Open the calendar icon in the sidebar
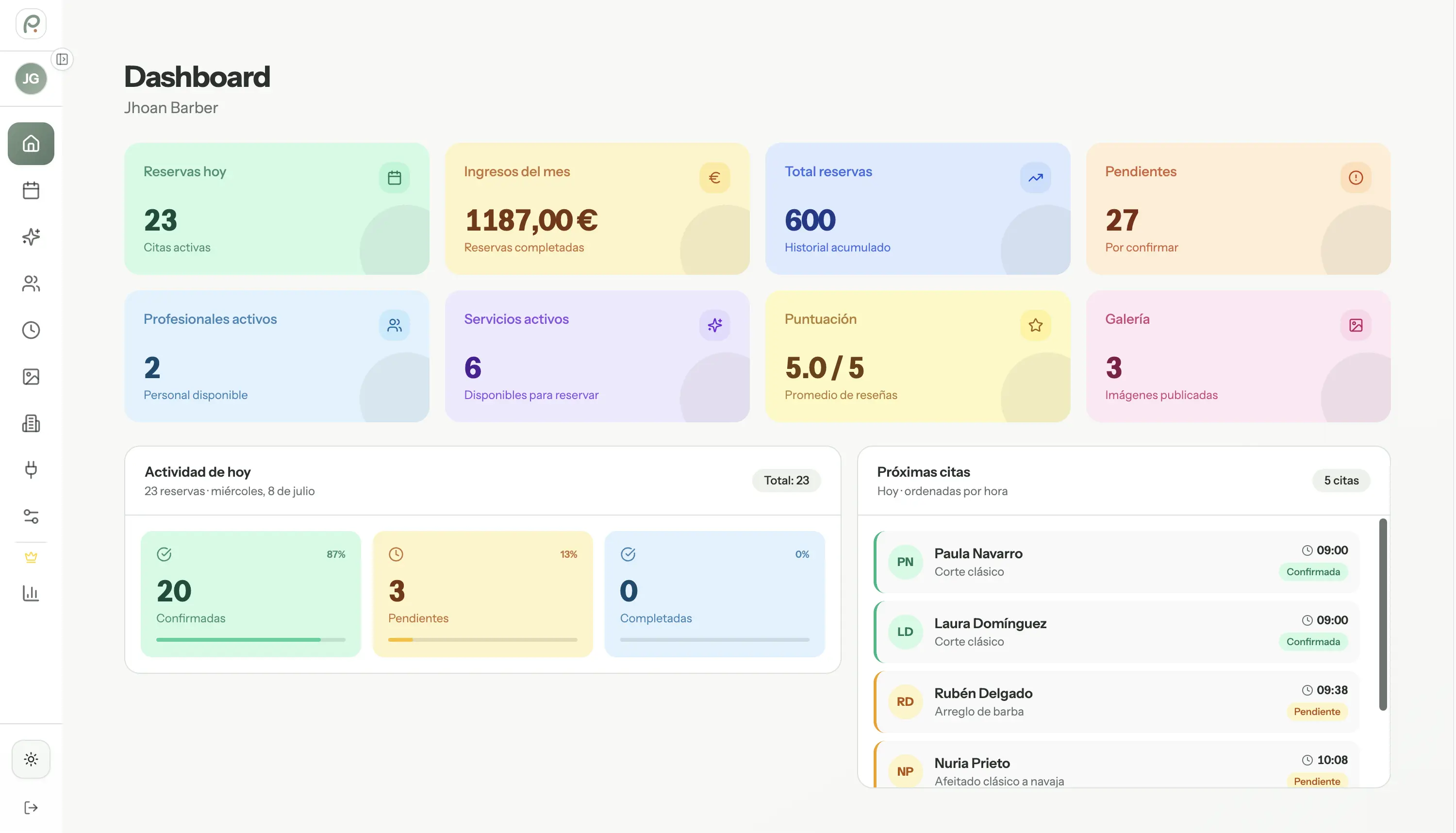Viewport: 1456px width, 833px height. coord(31,190)
